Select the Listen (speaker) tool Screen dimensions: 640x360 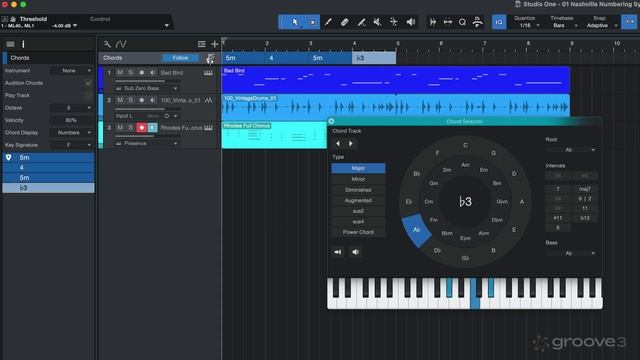[x=411, y=22]
